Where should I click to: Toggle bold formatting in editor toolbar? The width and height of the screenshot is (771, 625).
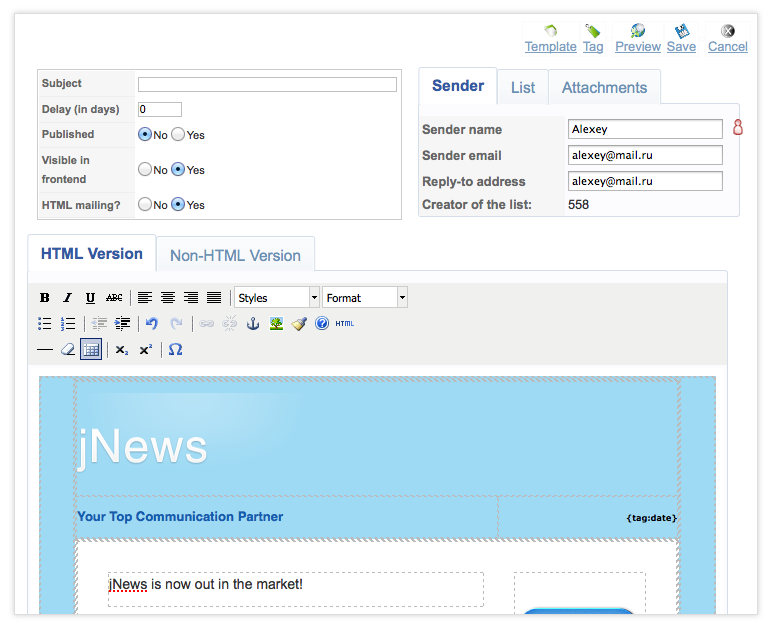pyautogui.click(x=45, y=298)
